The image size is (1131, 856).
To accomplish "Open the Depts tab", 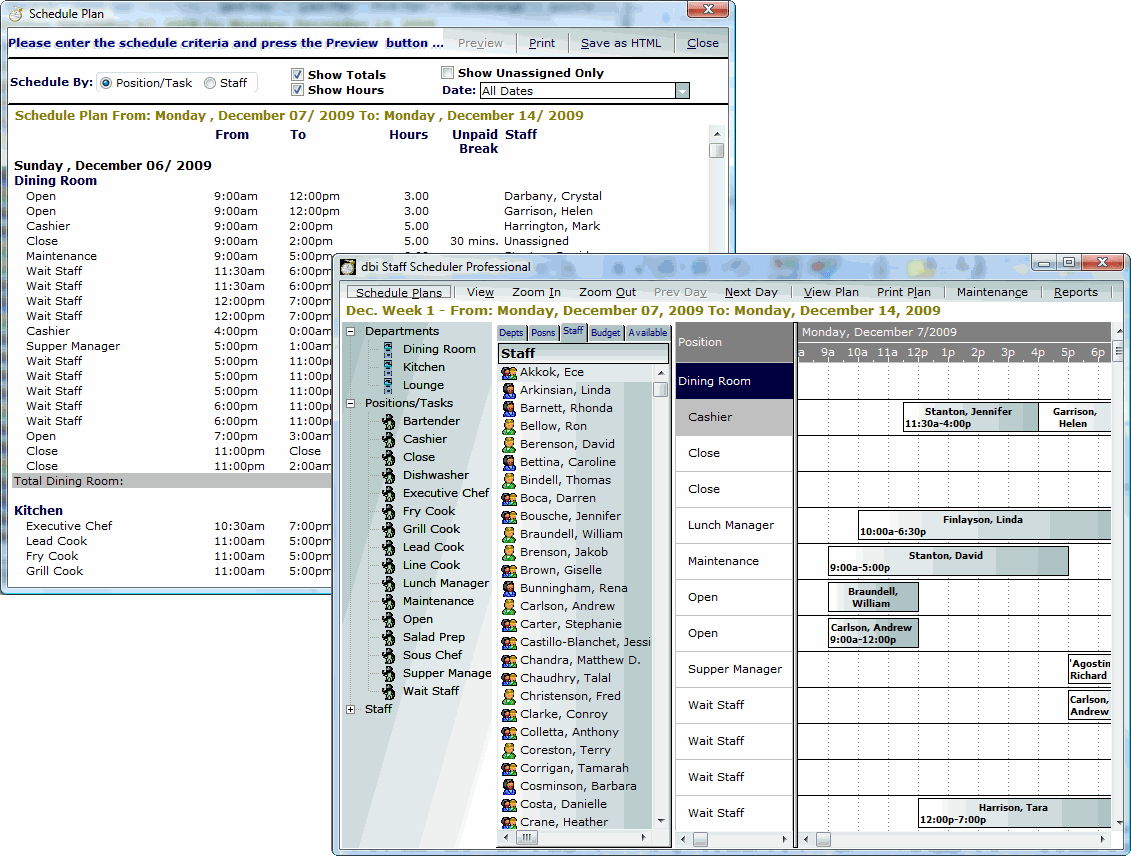I will click(x=511, y=332).
